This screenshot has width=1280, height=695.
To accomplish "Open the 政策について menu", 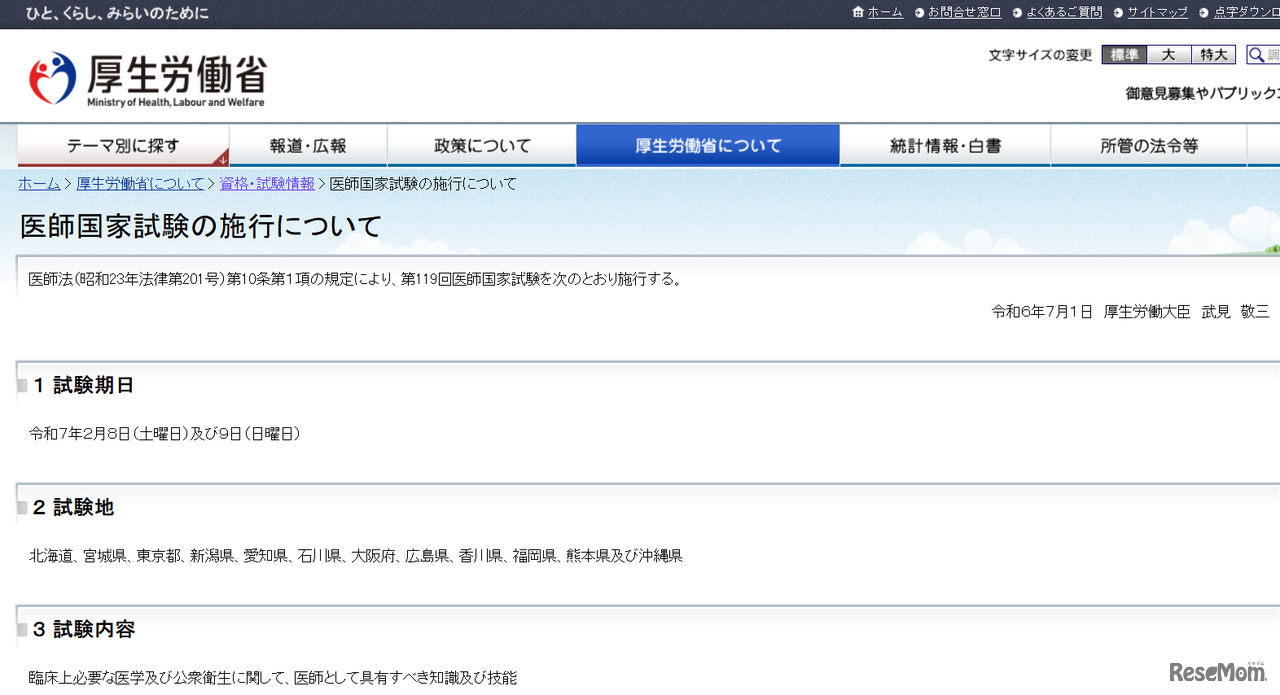I will tap(482, 146).
